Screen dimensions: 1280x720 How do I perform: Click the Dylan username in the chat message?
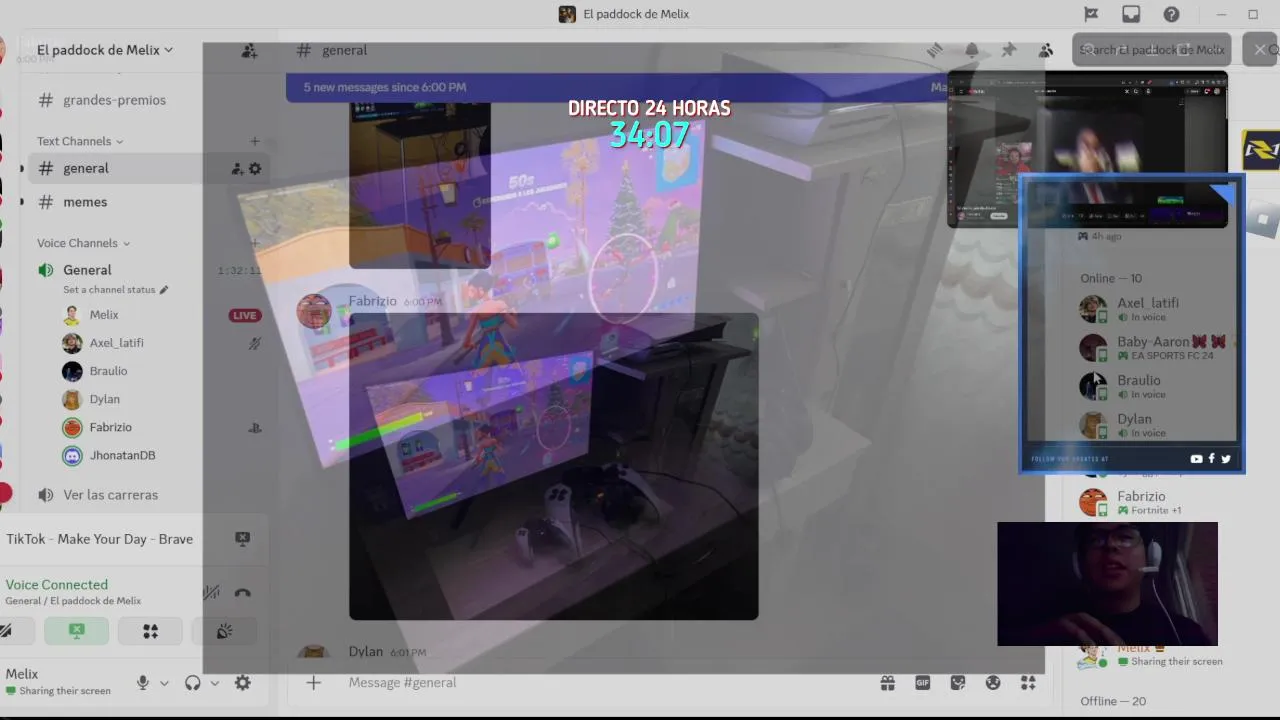366,651
